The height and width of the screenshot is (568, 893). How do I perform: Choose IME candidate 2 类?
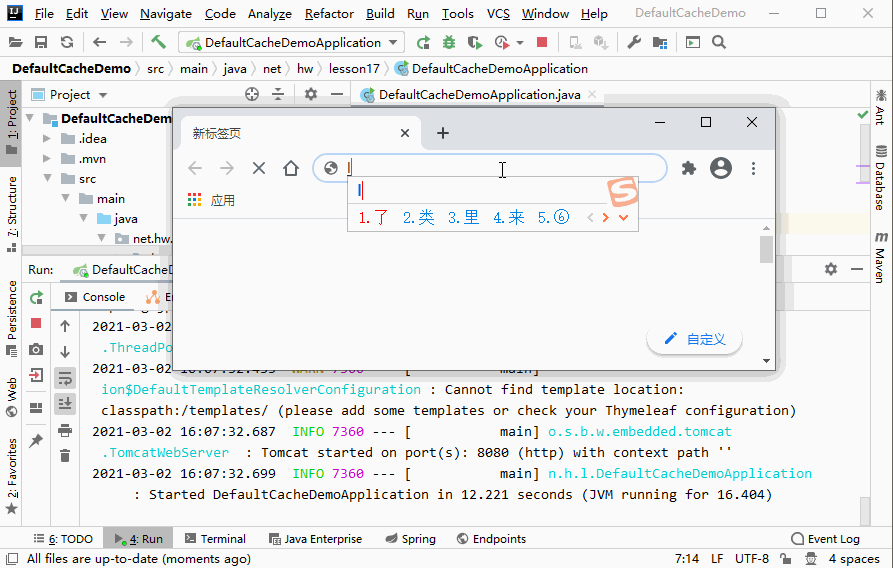(x=419, y=217)
